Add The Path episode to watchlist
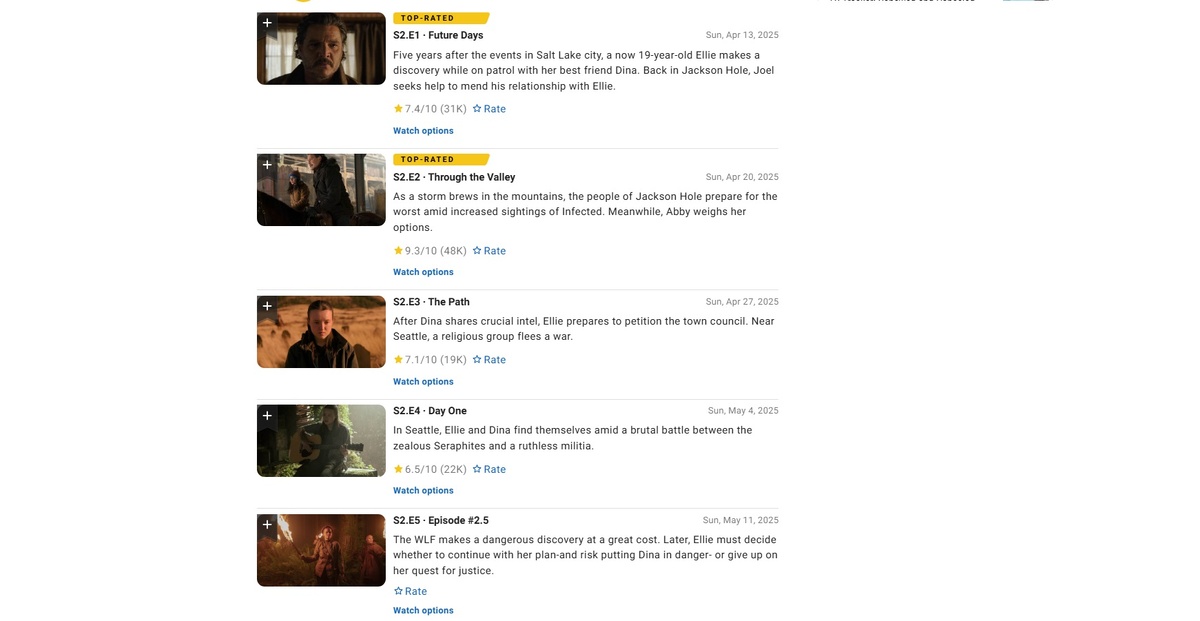Screen dimensions: 1200x621 click(x=267, y=307)
